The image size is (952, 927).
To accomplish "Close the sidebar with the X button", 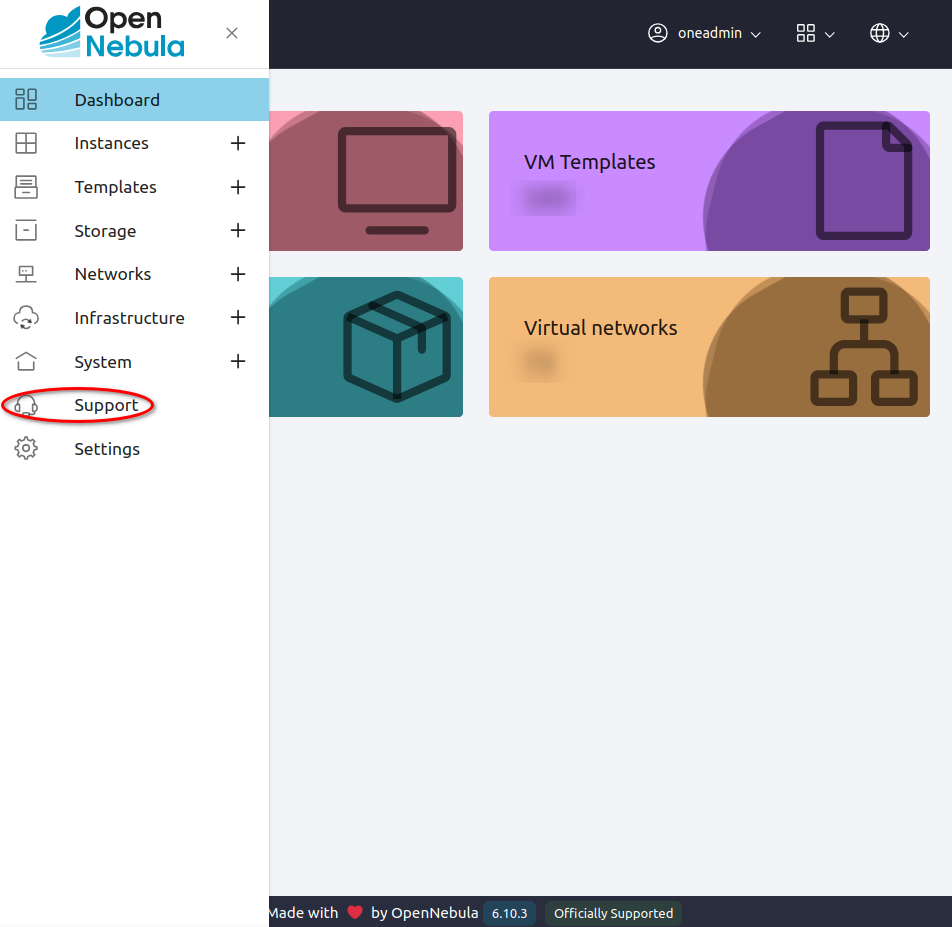I will point(231,33).
